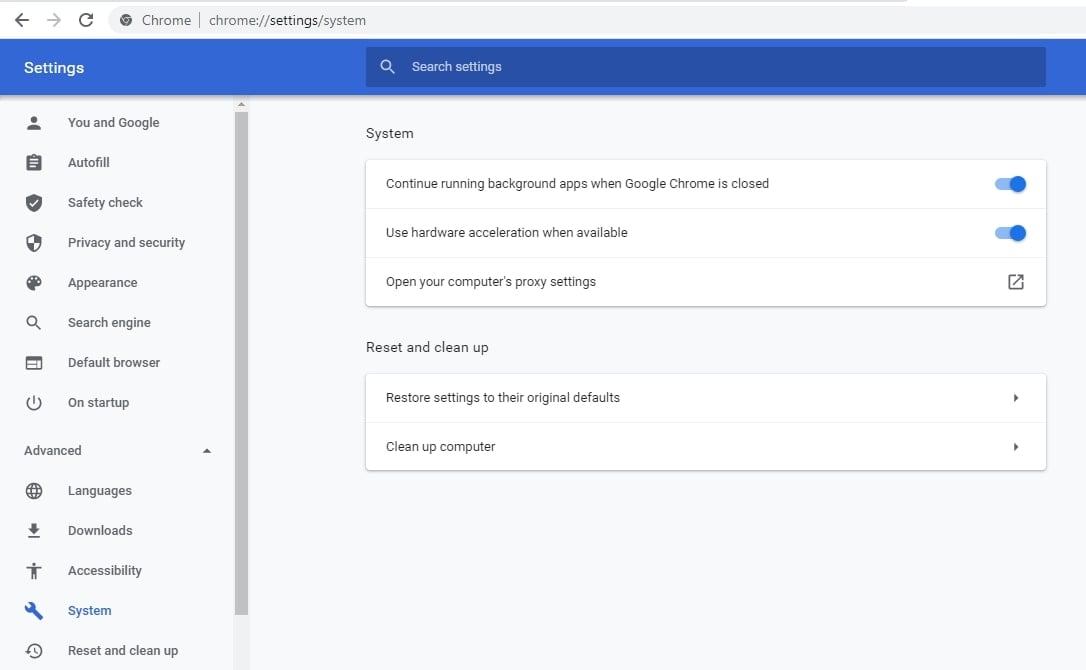Viewport: 1086px width, 670px height.
Task: Open Accessibility settings
Action: (105, 571)
